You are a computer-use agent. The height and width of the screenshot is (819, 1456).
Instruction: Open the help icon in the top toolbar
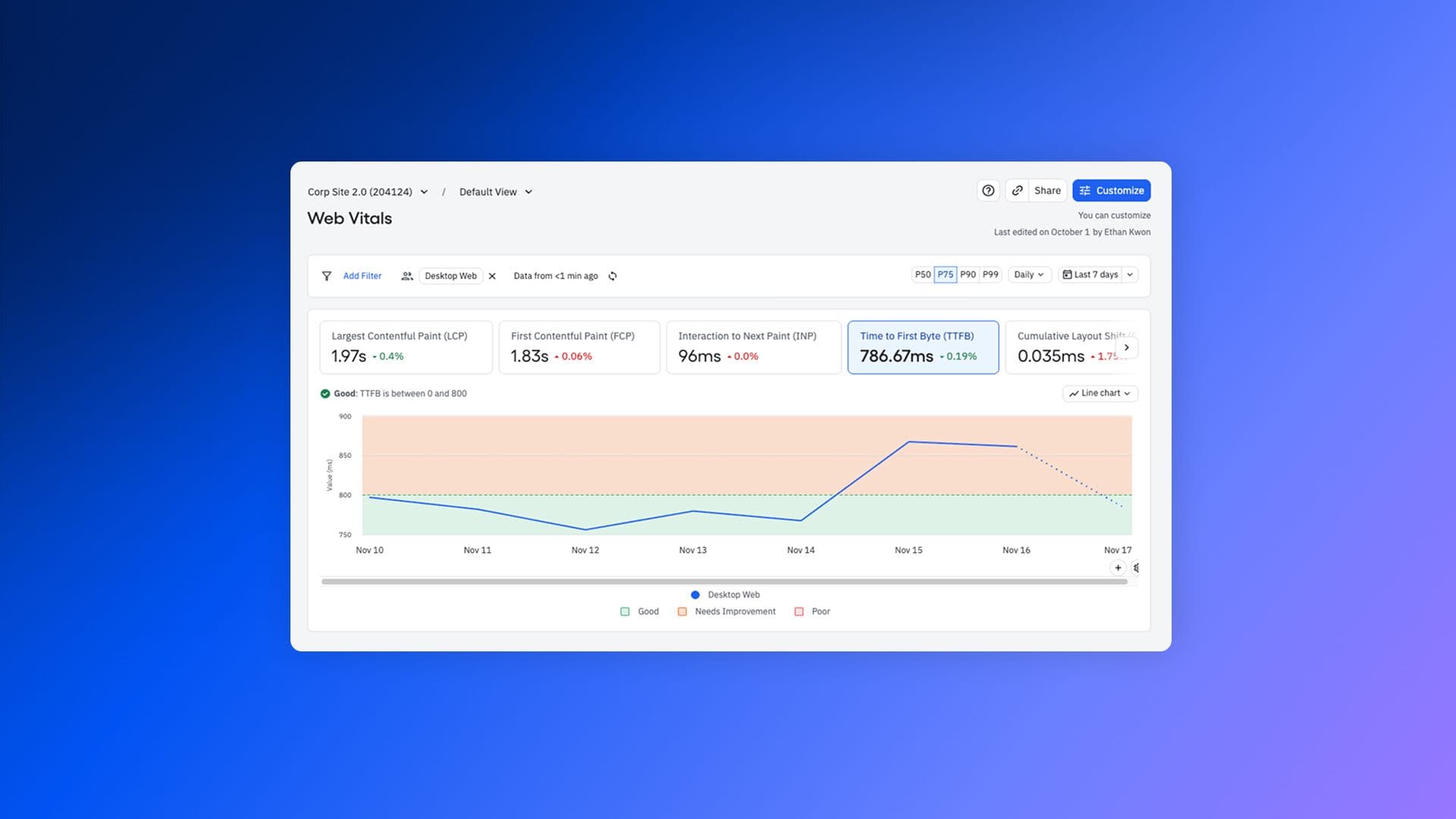[987, 190]
